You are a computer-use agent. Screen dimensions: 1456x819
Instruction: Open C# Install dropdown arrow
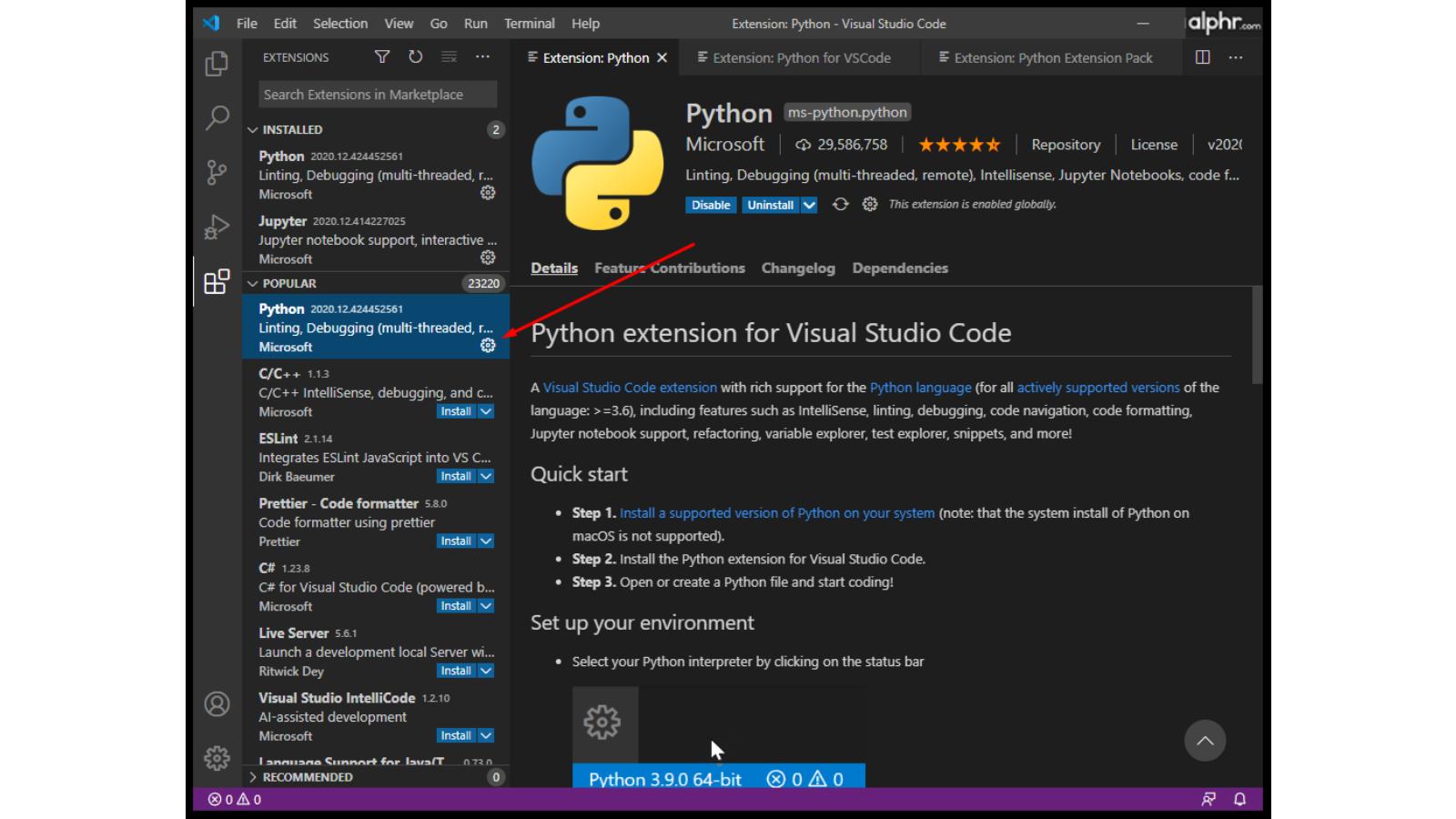click(486, 606)
